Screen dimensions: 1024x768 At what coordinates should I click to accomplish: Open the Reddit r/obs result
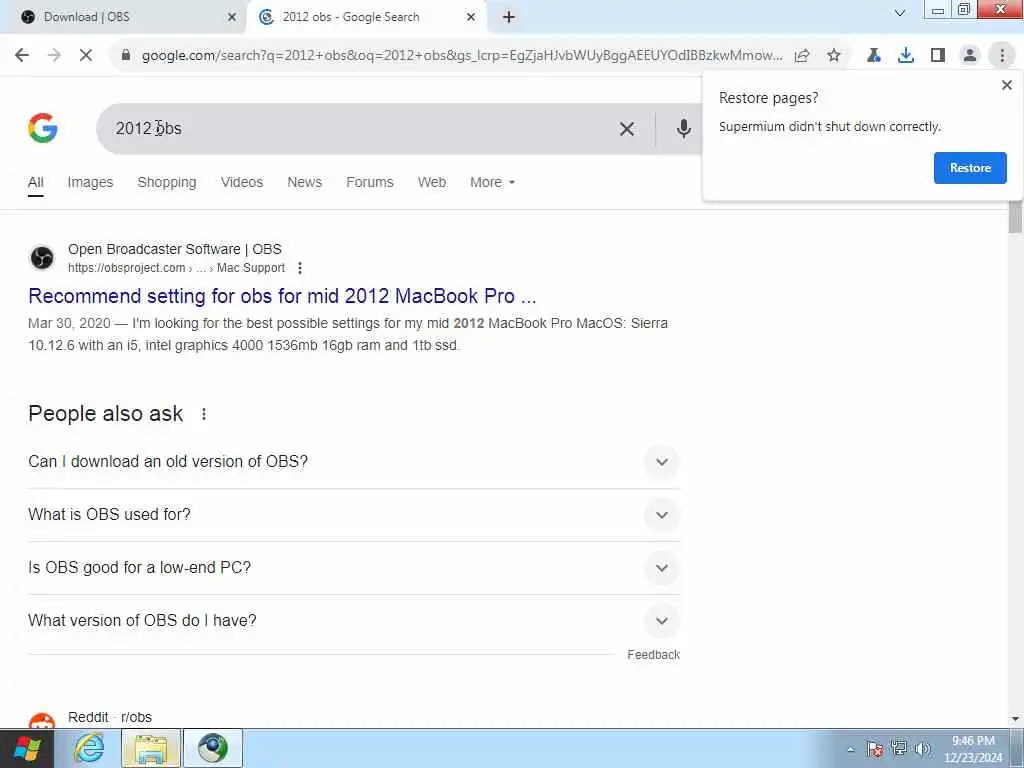(110, 717)
